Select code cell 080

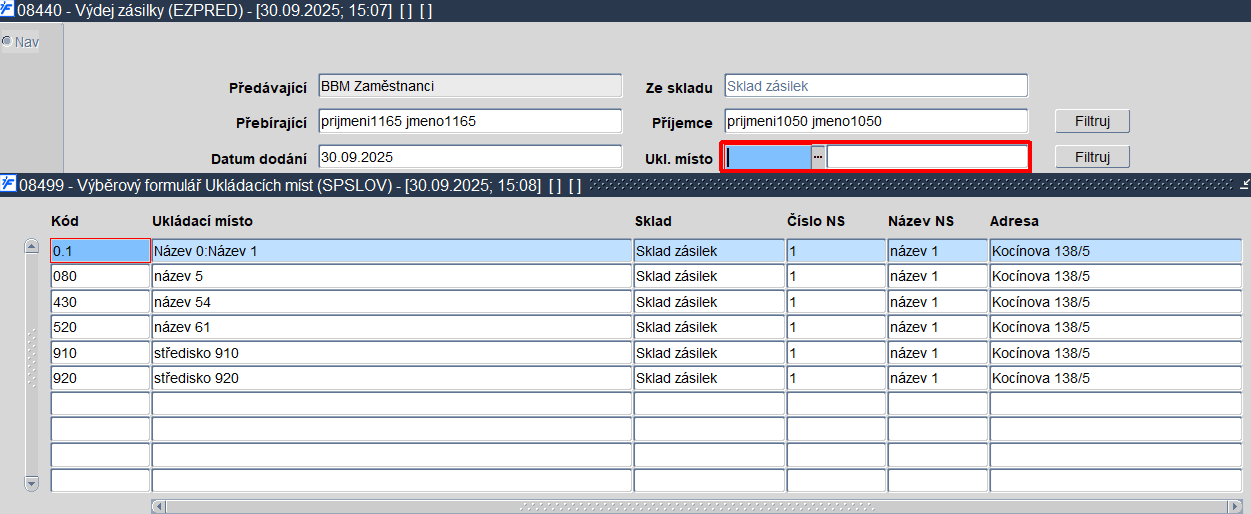point(100,276)
